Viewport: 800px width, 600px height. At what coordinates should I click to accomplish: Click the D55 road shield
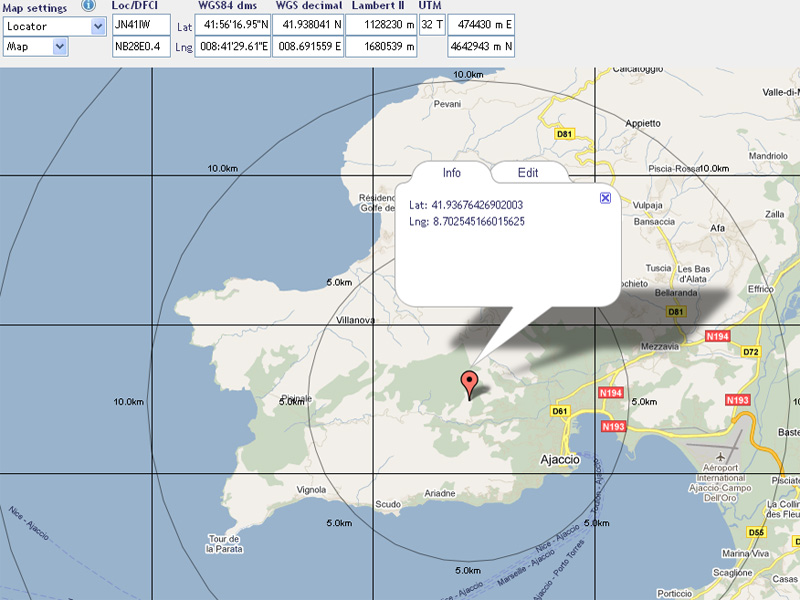(x=756, y=533)
